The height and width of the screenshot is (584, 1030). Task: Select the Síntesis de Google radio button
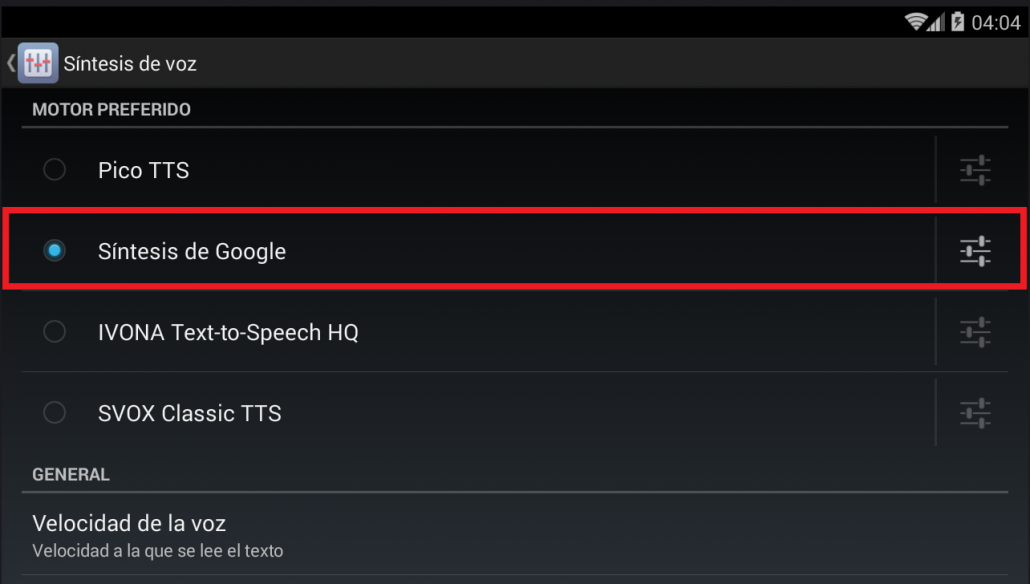(x=55, y=250)
